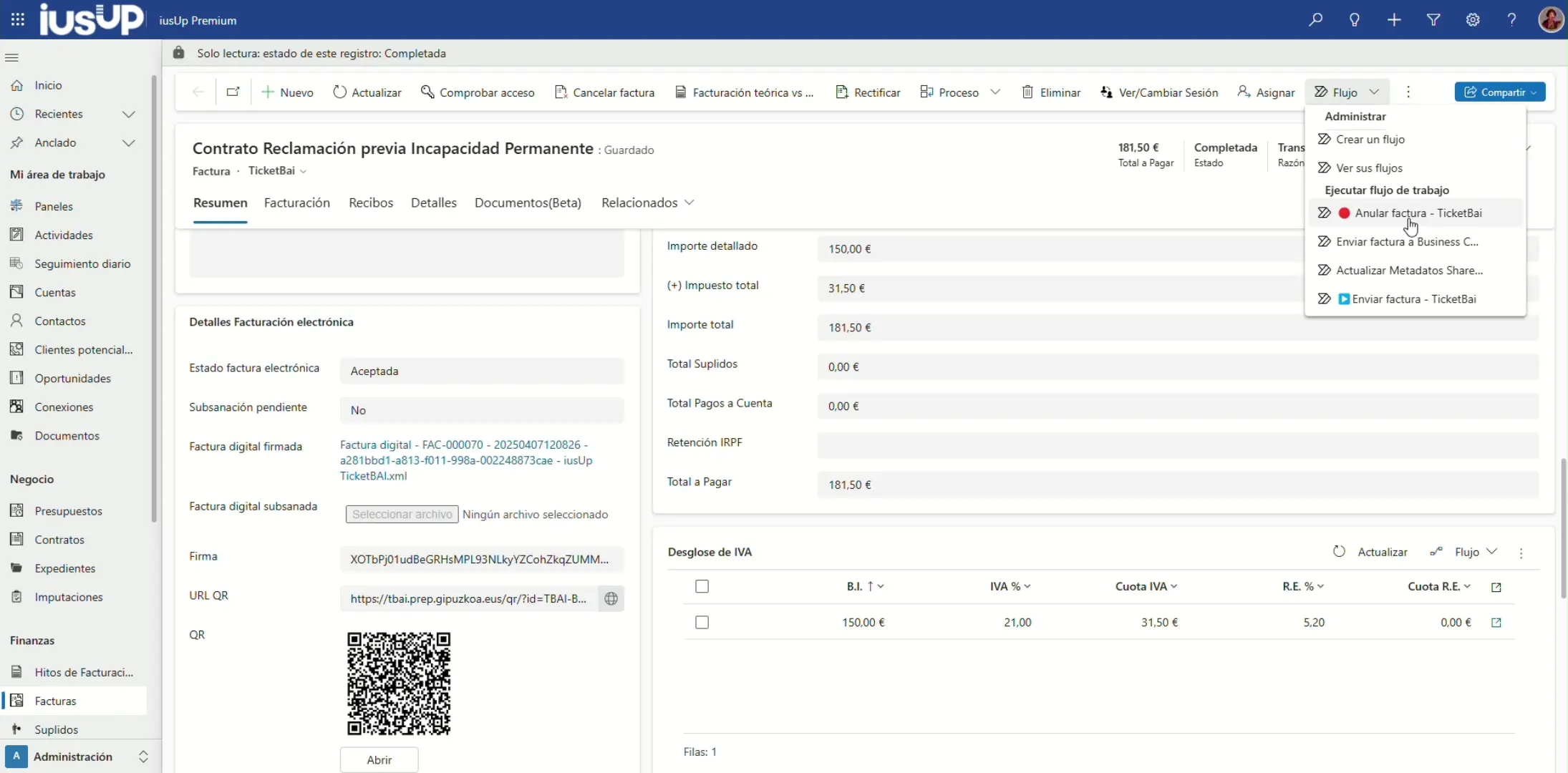
Task: Click the Eliminar trash command
Action: (x=1051, y=92)
